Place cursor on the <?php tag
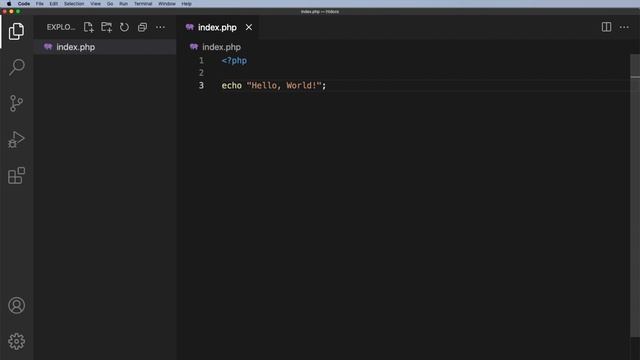 (234, 61)
